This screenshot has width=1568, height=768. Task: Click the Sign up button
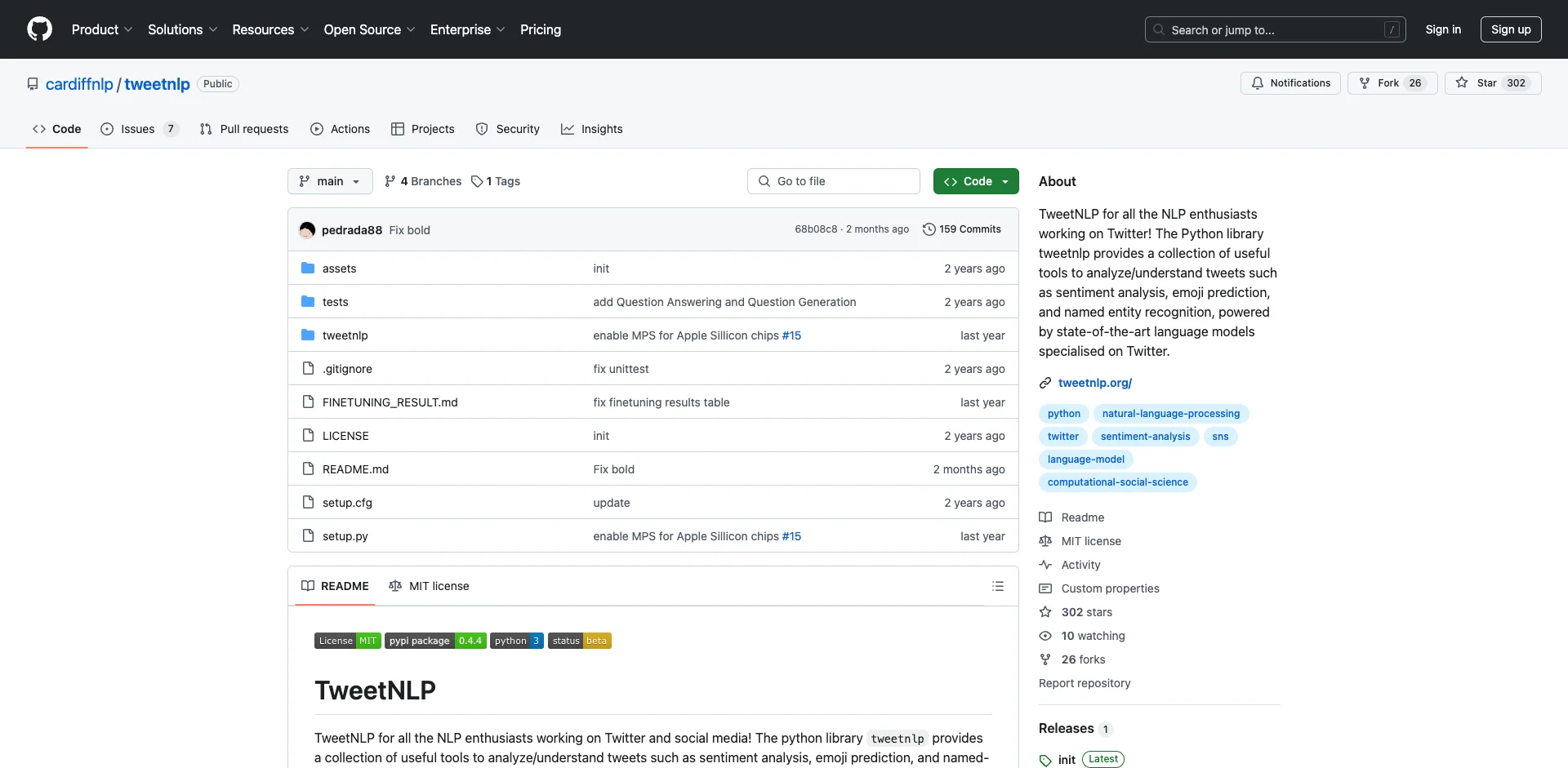coord(1511,29)
